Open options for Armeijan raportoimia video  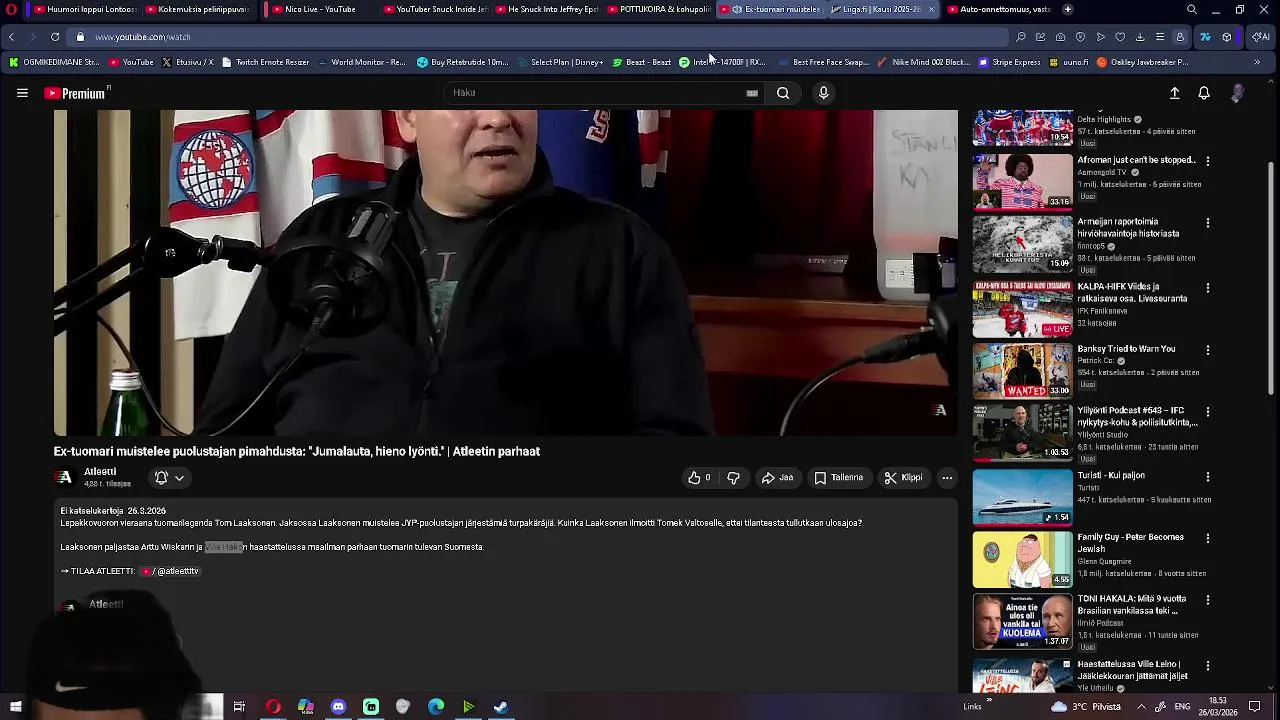tap(1208, 223)
